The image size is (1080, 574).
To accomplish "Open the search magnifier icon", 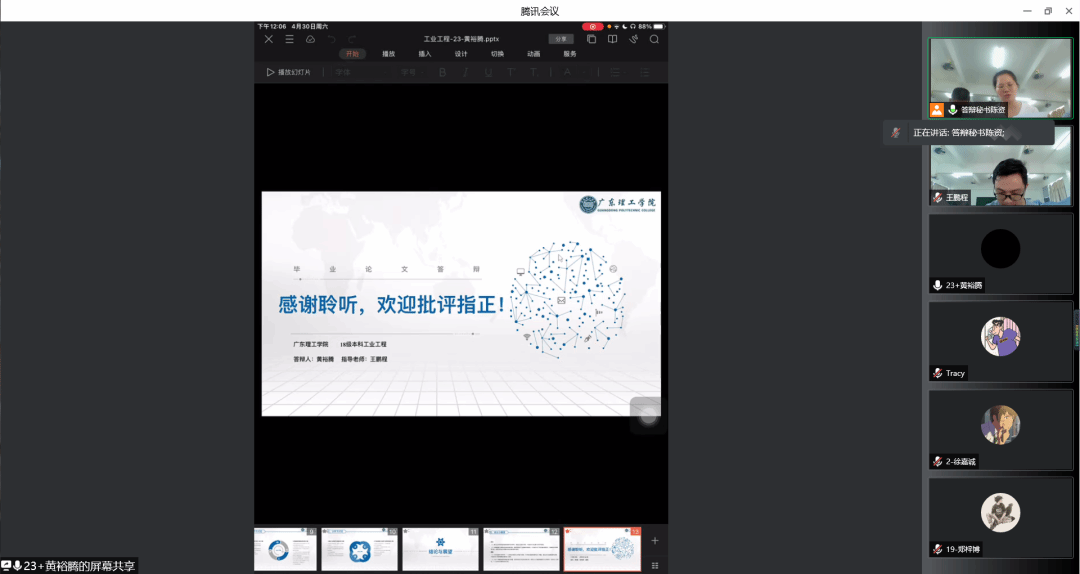I will [654, 39].
